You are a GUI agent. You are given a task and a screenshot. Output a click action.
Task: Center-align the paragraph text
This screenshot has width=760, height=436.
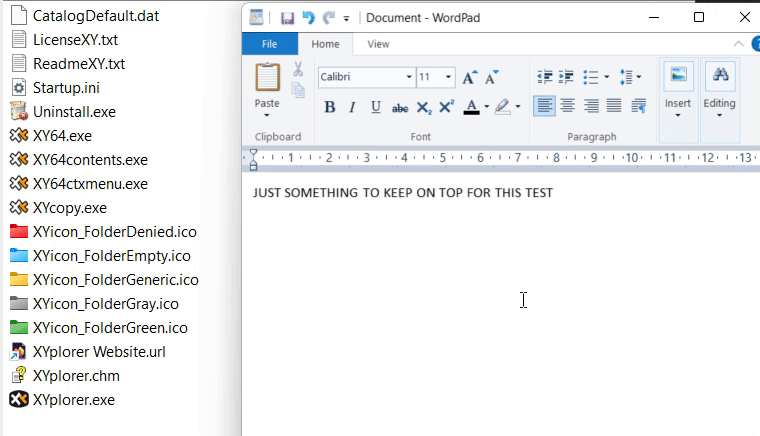point(567,106)
